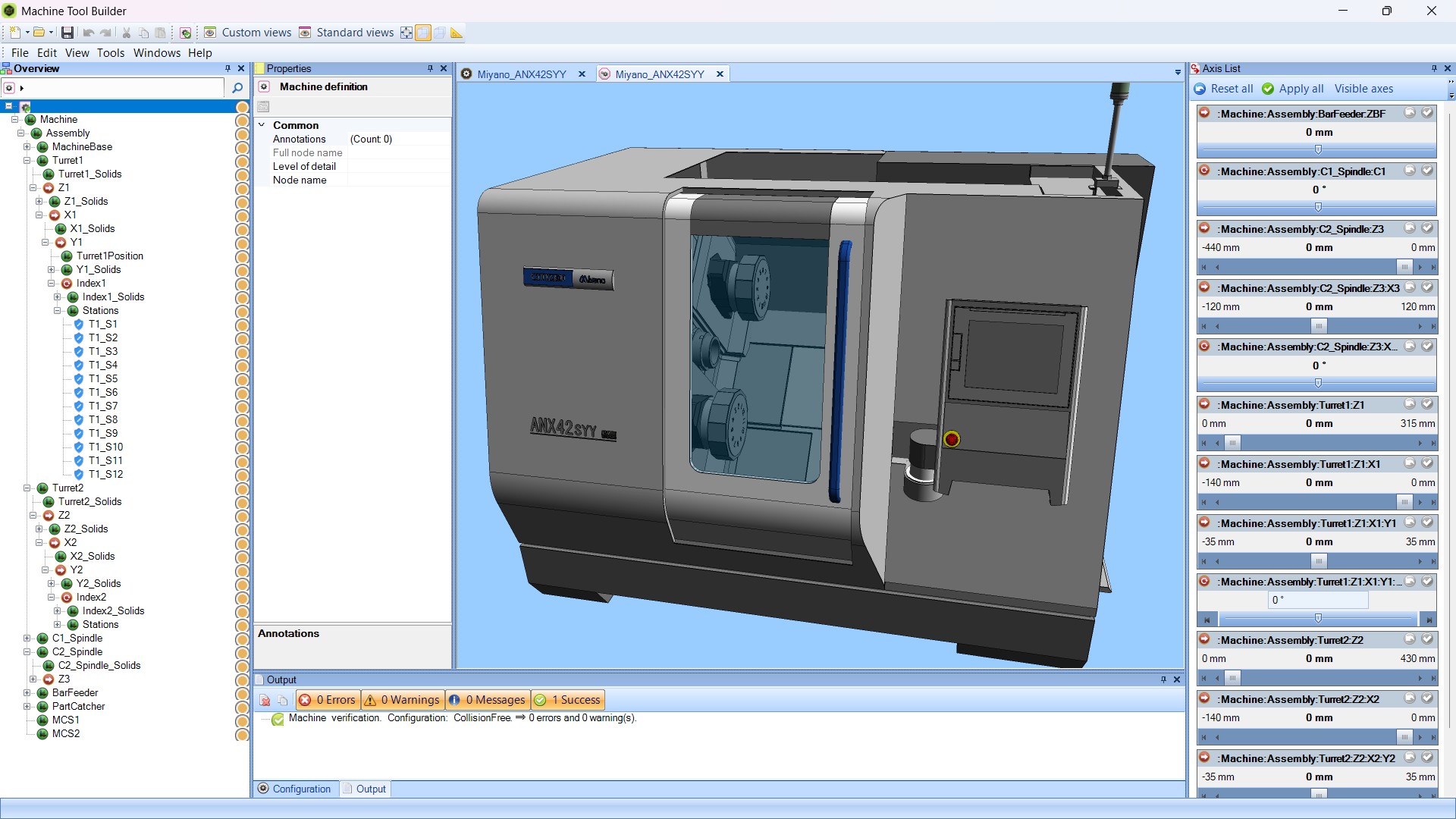Expand the Z1_Solids tree node
Viewport: 1456px width, 819px height.
(39, 202)
